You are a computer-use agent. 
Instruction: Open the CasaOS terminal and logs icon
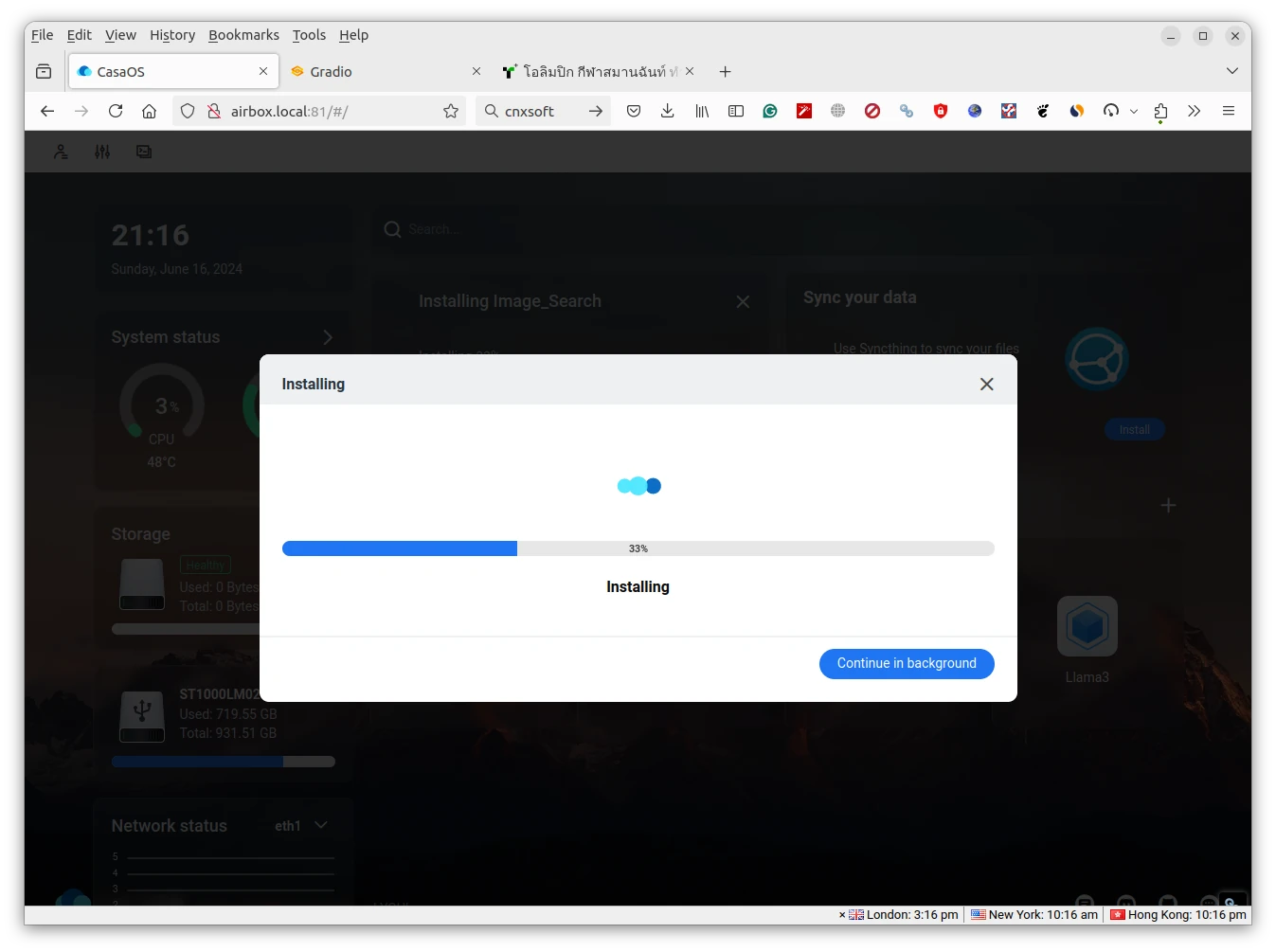point(144,152)
